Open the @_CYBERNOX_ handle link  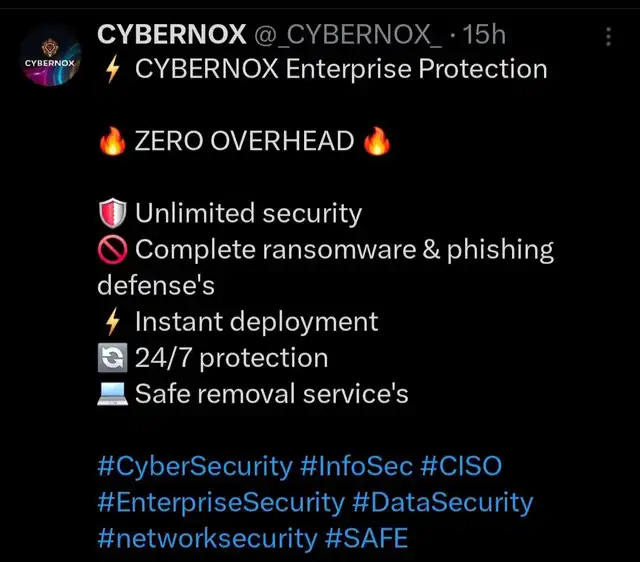tap(347, 34)
